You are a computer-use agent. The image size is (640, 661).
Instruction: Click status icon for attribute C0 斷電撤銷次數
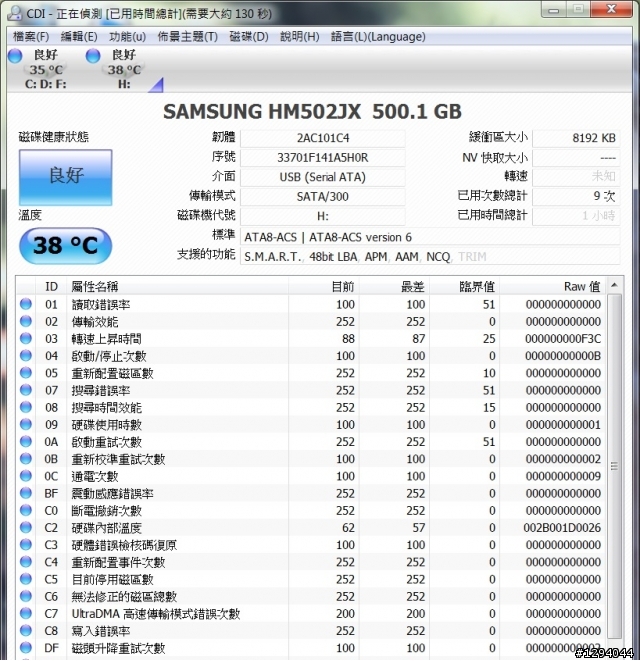tap(26, 511)
